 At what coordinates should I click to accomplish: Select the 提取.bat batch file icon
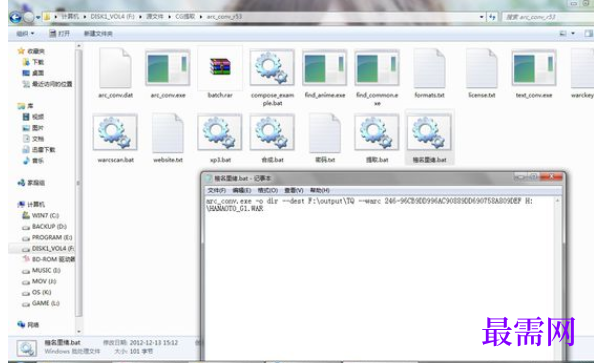coord(377,133)
